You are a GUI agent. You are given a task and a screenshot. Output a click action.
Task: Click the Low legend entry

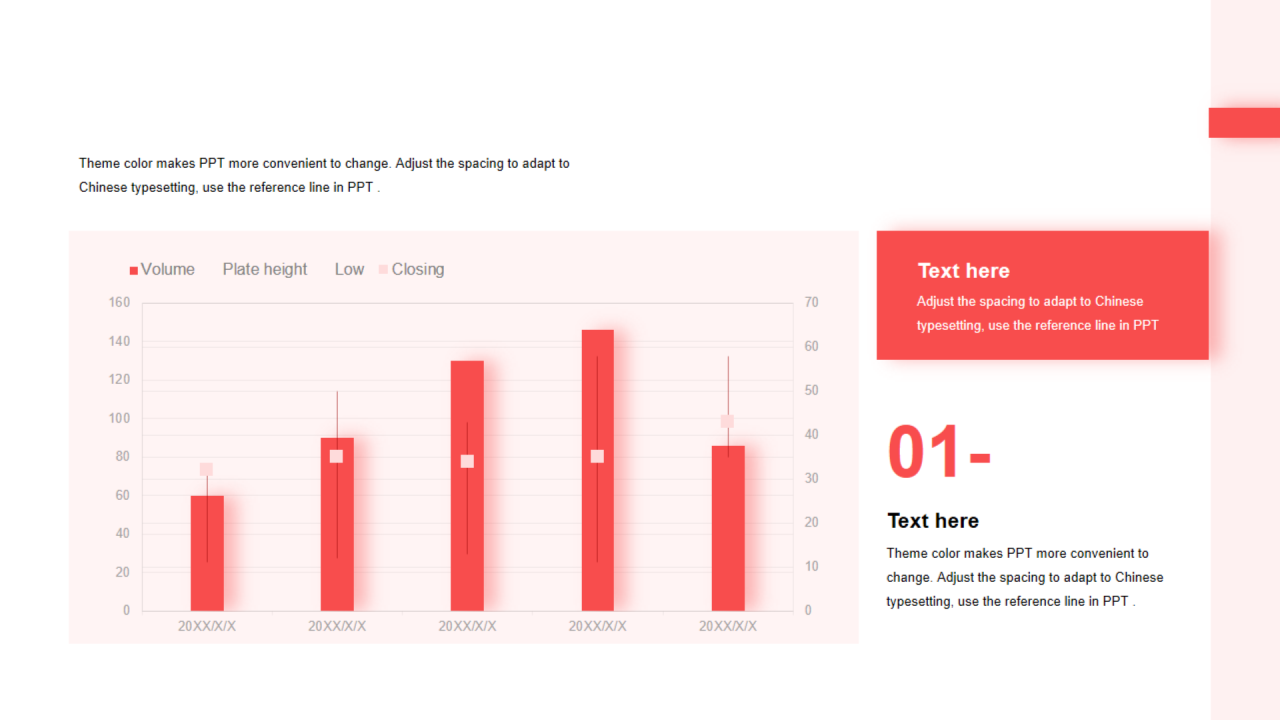(x=349, y=269)
